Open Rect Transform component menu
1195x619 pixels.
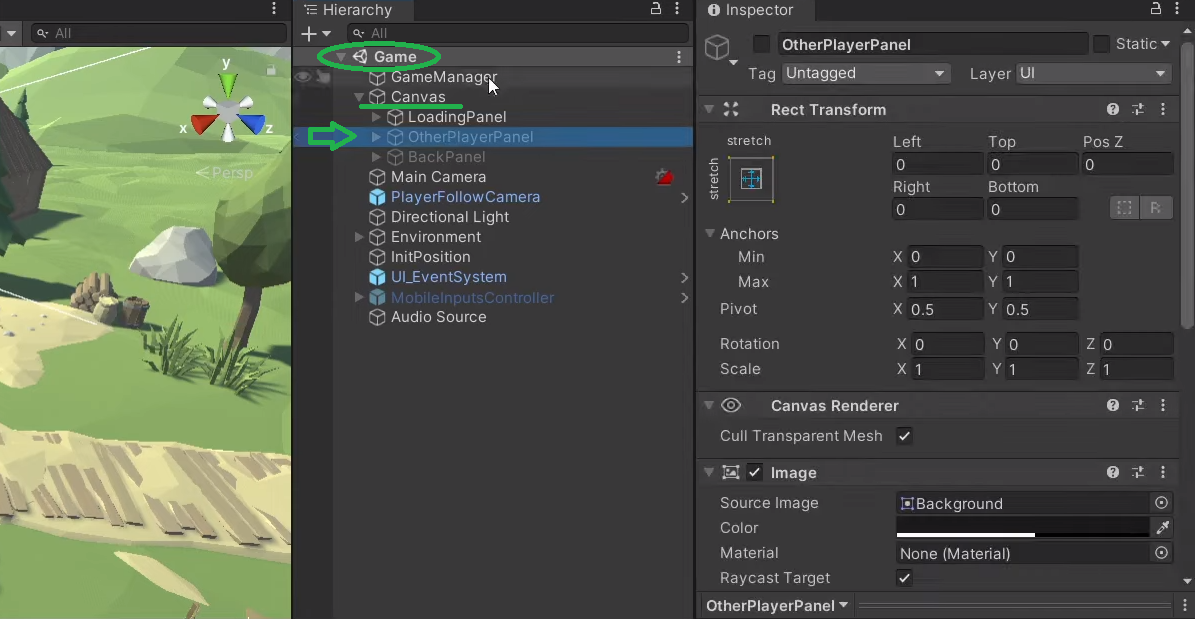tap(1163, 110)
